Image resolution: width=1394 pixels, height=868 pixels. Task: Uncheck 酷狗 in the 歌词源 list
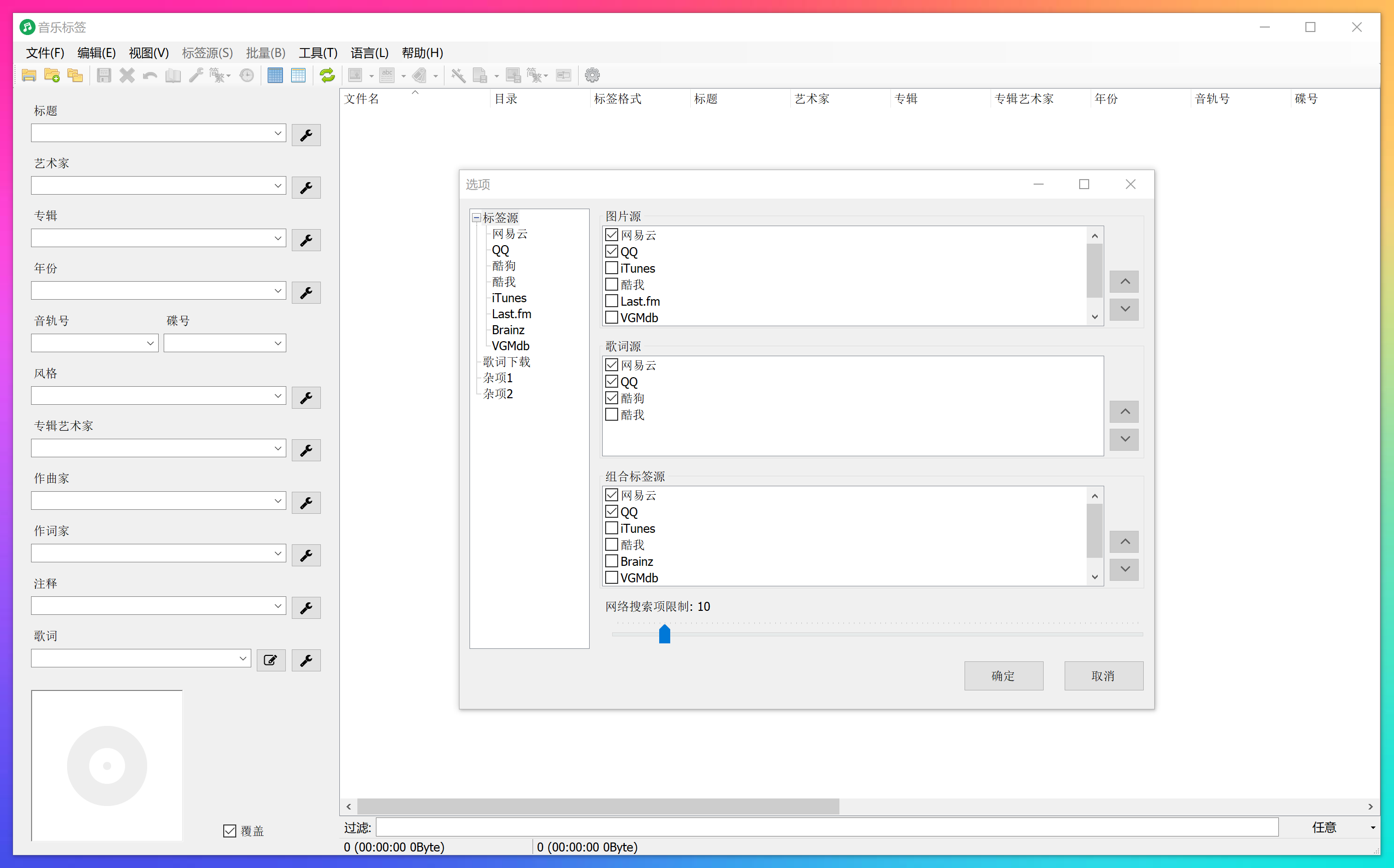tap(612, 398)
